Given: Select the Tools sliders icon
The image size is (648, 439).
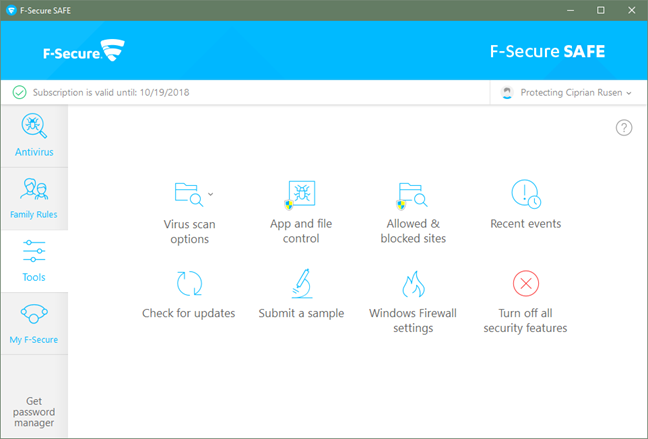Looking at the screenshot, I should coord(34,251).
